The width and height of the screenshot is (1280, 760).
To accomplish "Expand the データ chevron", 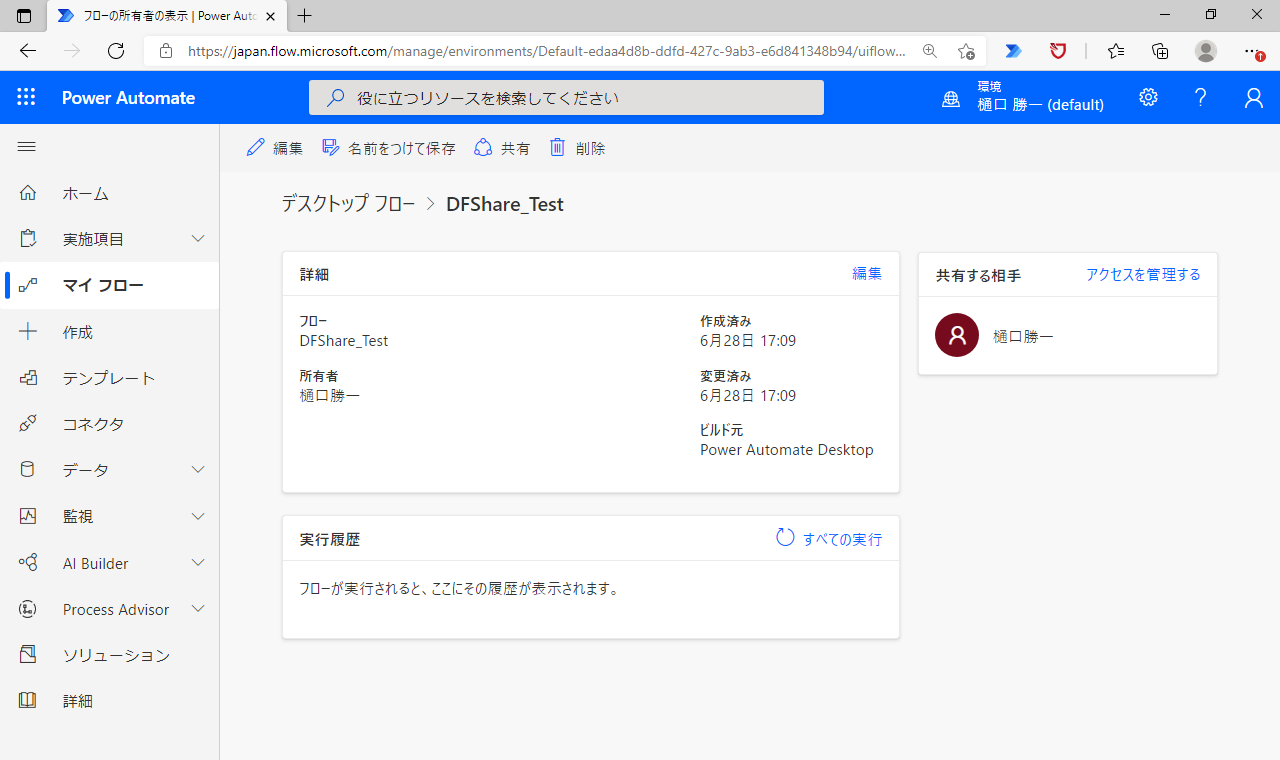I will pyautogui.click(x=198, y=470).
